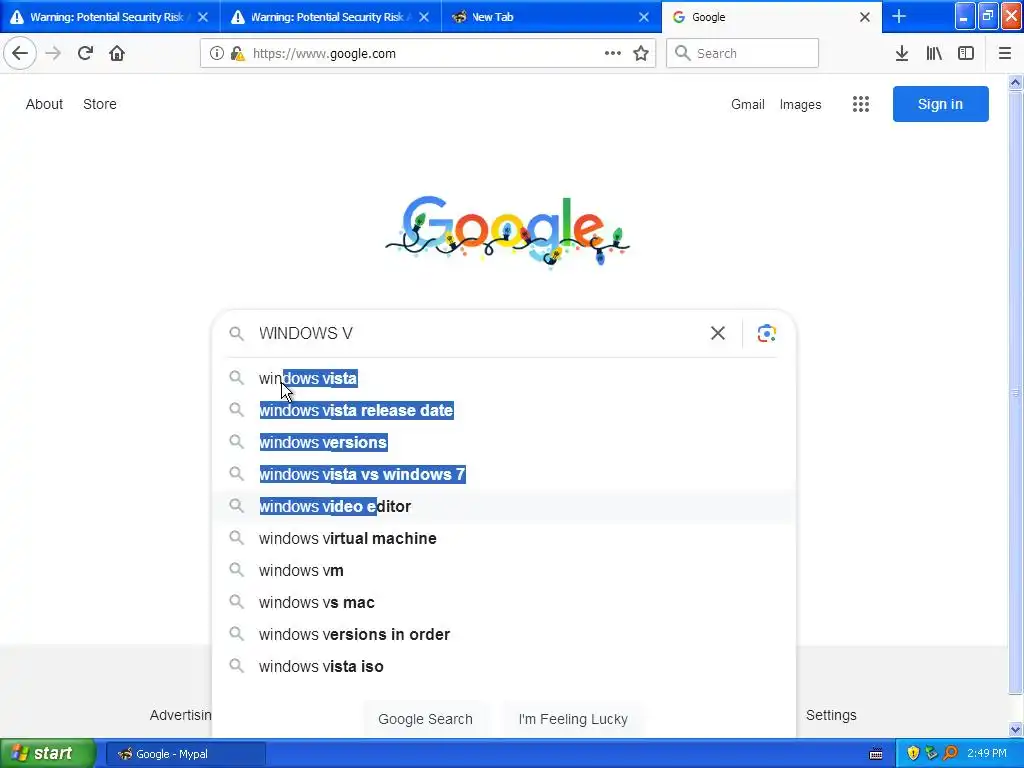
Task: Click the Google Search button
Action: (x=425, y=719)
